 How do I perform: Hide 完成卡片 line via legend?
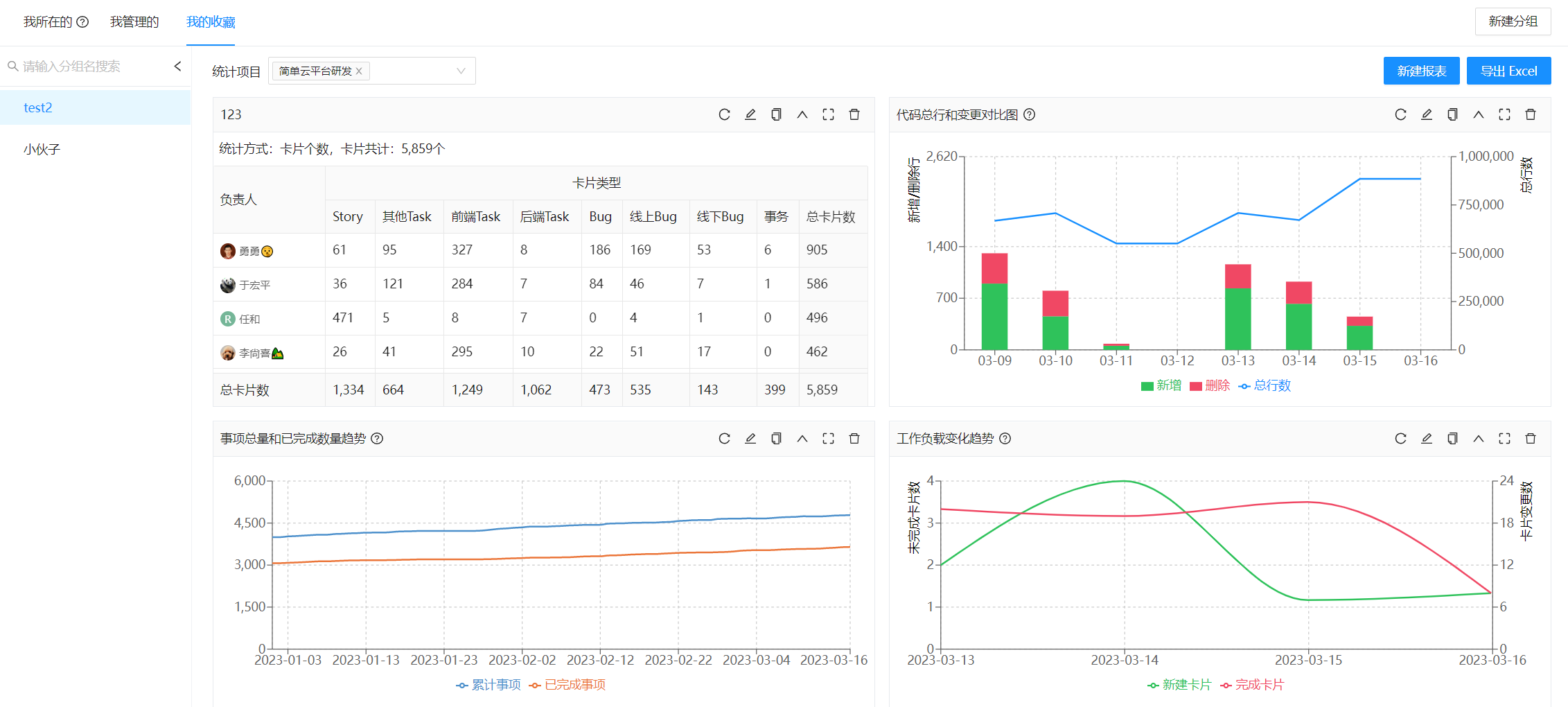click(1251, 685)
